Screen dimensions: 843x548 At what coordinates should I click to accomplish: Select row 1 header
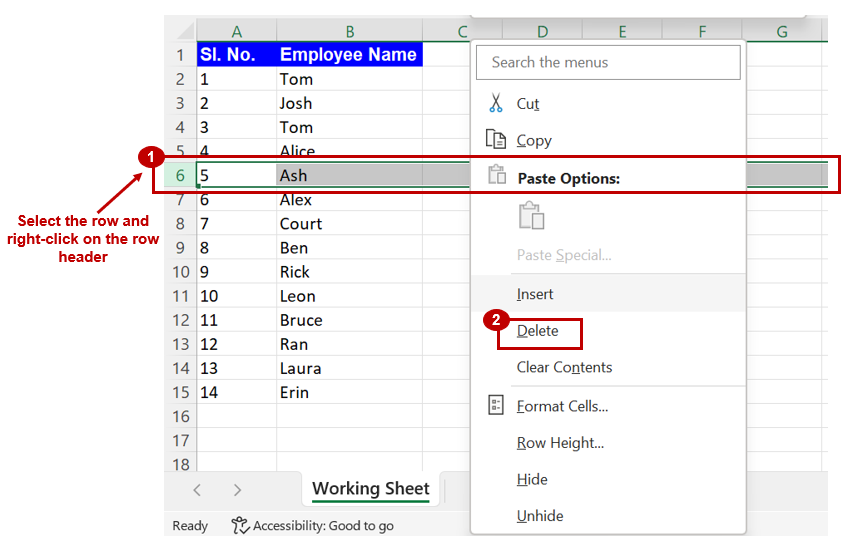[x=180, y=54]
